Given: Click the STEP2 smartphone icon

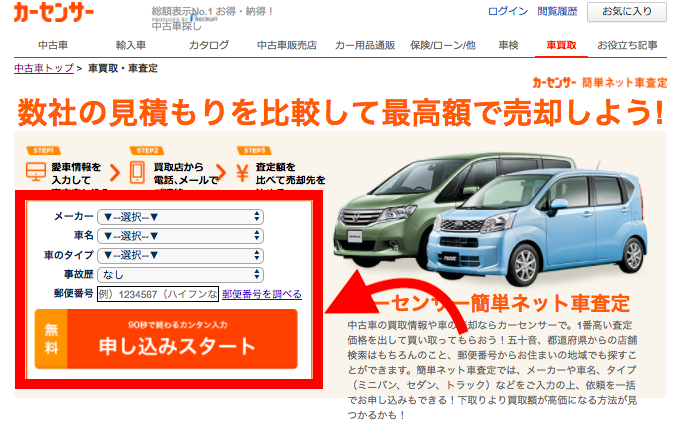Looking at the screenshot, I should pyautogui.click(x=137, y=172).
